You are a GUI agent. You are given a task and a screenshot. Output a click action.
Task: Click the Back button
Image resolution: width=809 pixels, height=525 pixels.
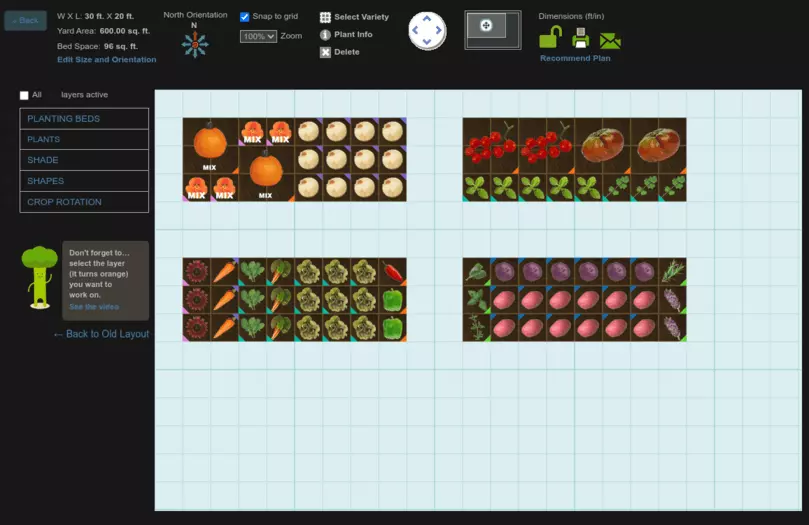point(25,20)
